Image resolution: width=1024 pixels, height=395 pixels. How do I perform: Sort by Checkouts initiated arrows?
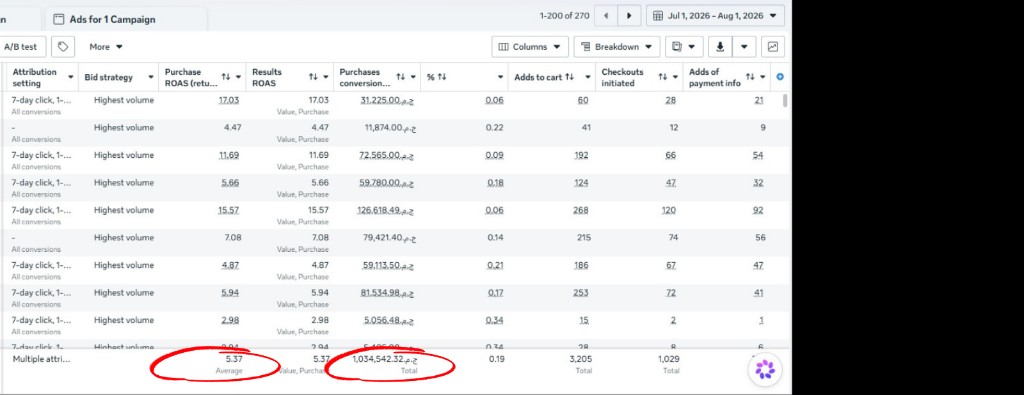(x=663, y=77)
